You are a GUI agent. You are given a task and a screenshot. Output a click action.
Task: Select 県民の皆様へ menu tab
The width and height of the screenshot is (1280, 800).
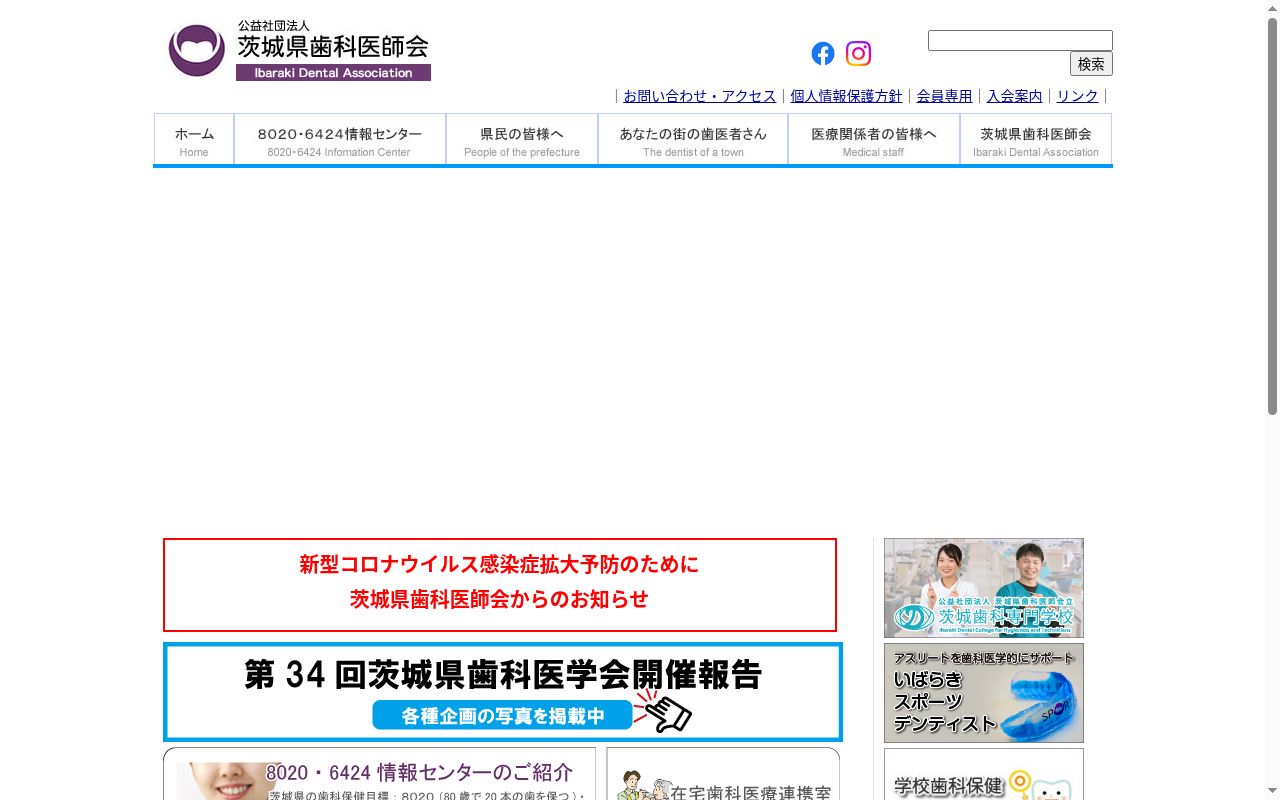click(x=522, y=139)
